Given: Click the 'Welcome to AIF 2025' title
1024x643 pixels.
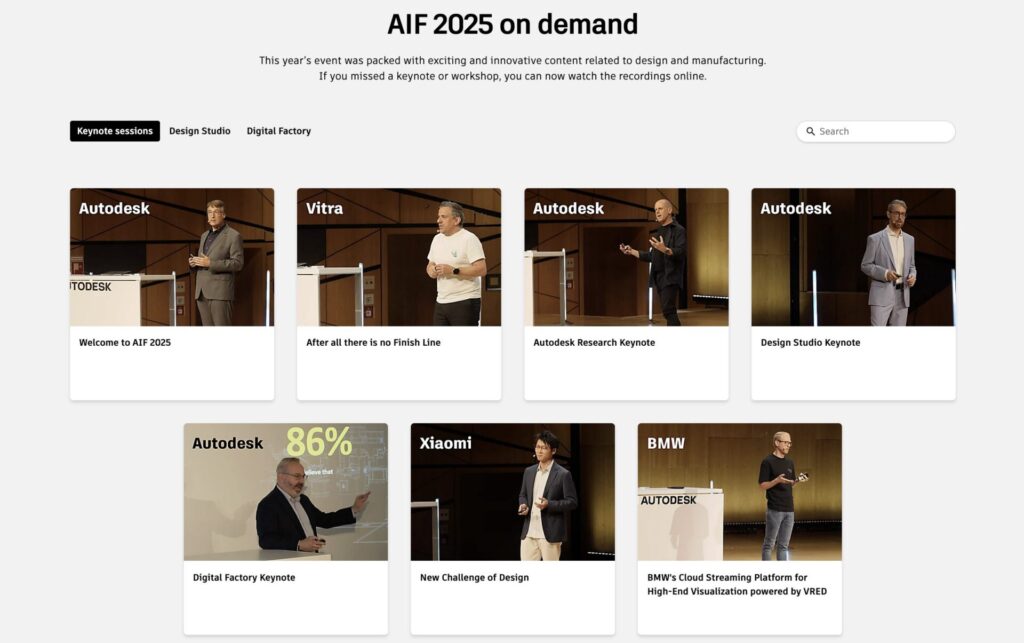Looking at the screenshot, I should [125, 343].
